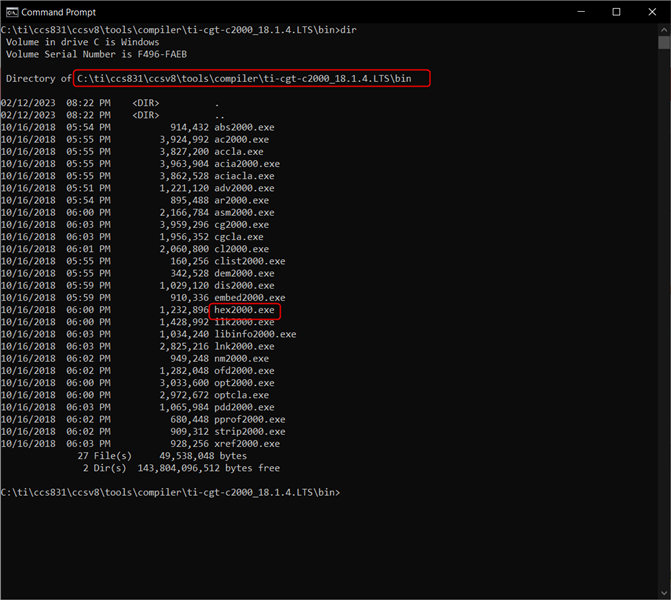Click the embed2000.exe file name

(x=250, y=298)
